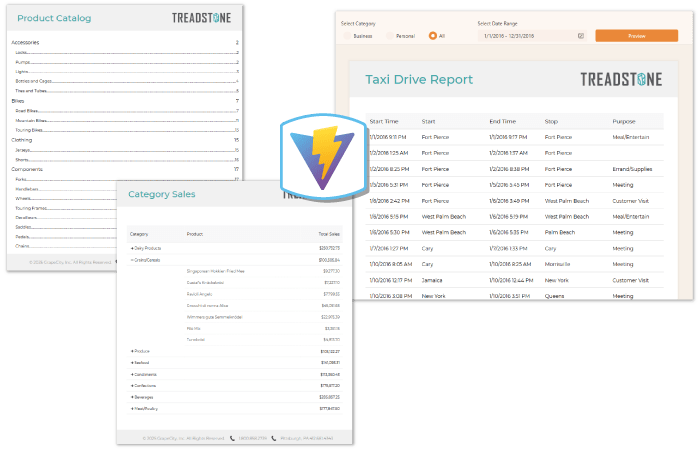Image resolution: width=698 pixels, height=450 pixels.
Task: Click the Morrisville stop cell
Action: tap(557, 264)
